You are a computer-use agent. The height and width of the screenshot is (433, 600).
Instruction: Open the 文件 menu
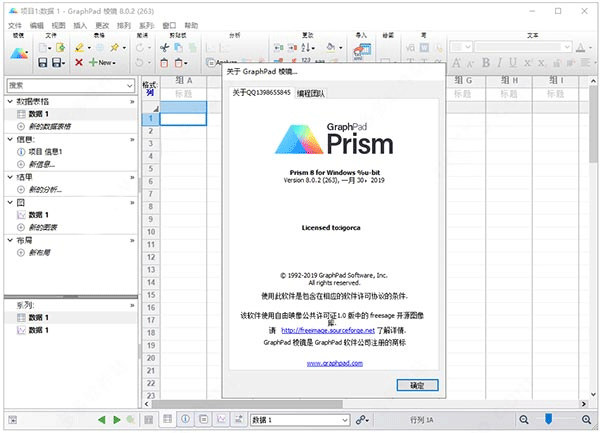click(x=15, y=25)
